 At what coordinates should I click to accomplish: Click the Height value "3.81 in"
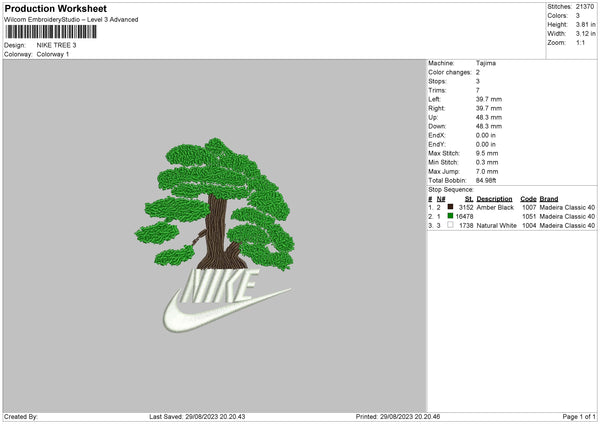click(x=585, y=24)
